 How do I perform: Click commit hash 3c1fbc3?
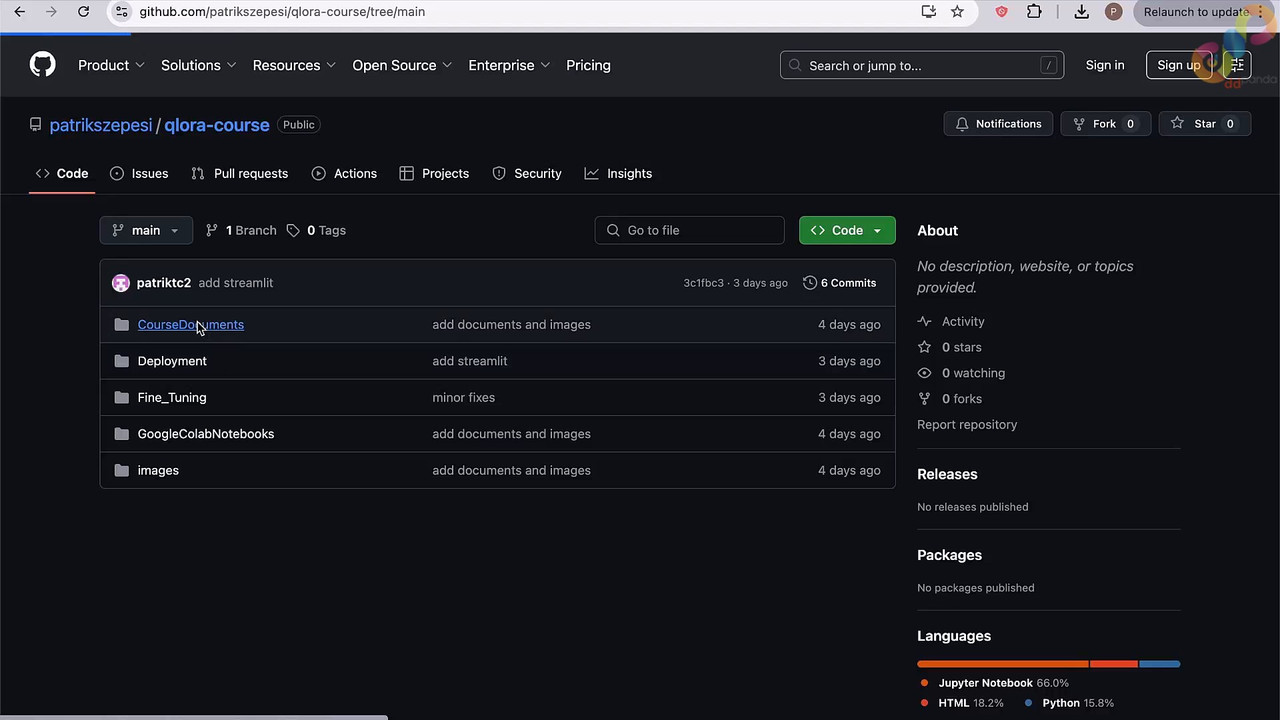[703, 283]
